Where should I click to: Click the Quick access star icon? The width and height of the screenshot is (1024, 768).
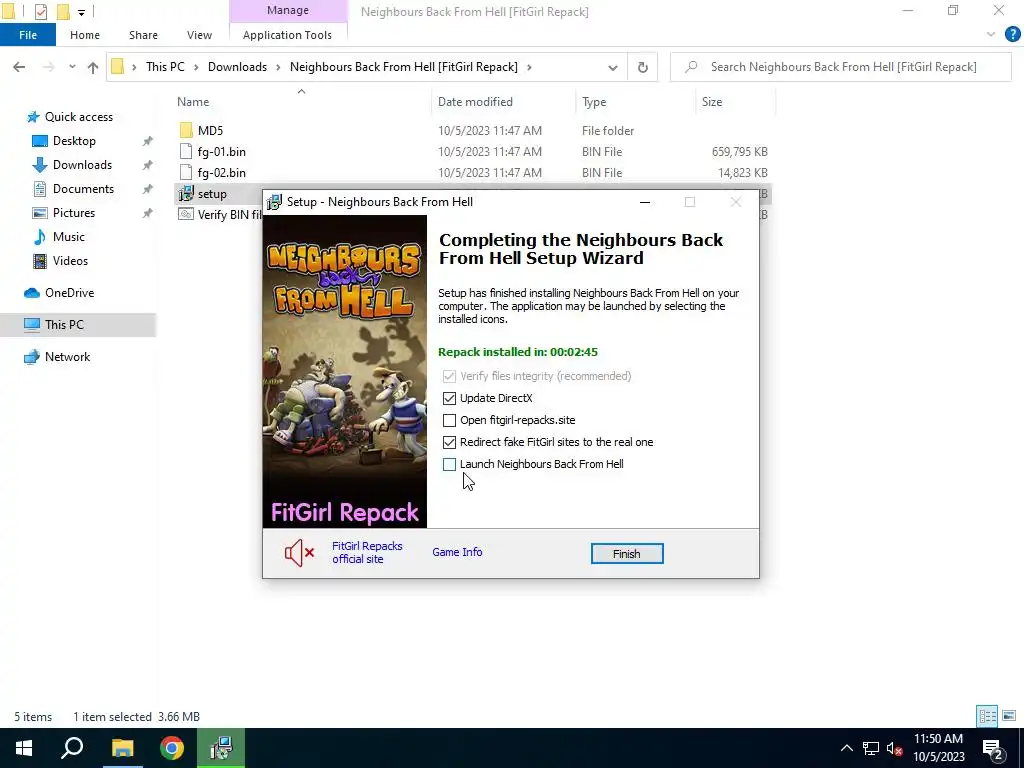click(33, 117)
